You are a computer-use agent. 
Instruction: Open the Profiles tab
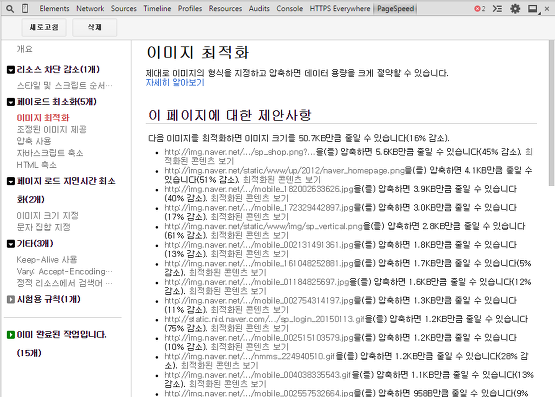pyautogui.click(x=190, y=8)
